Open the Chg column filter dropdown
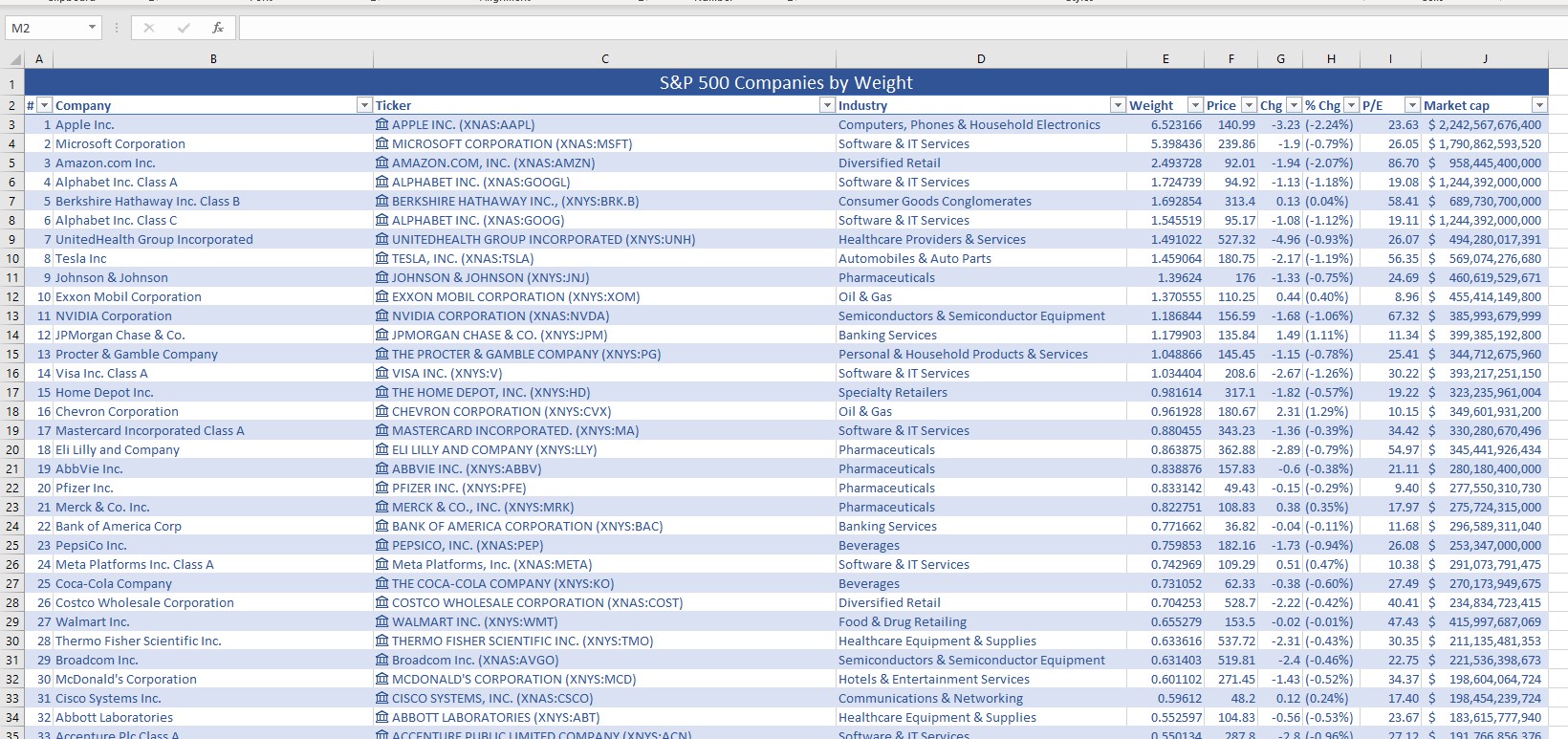1568x739 pixels. point(1294,105)
